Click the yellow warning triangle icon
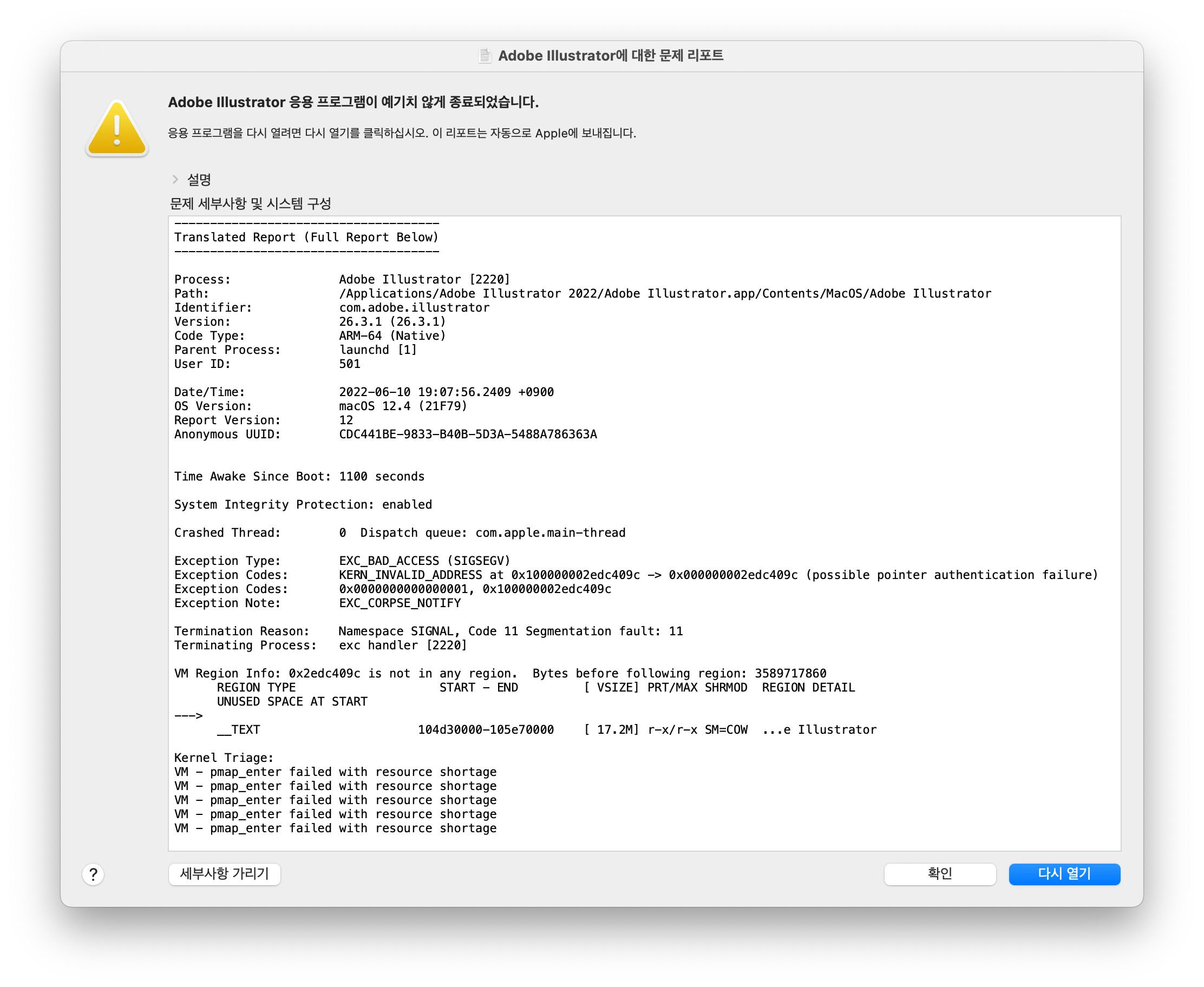The height and width of the screenshot is (987, 1204). tap(116, 129)
